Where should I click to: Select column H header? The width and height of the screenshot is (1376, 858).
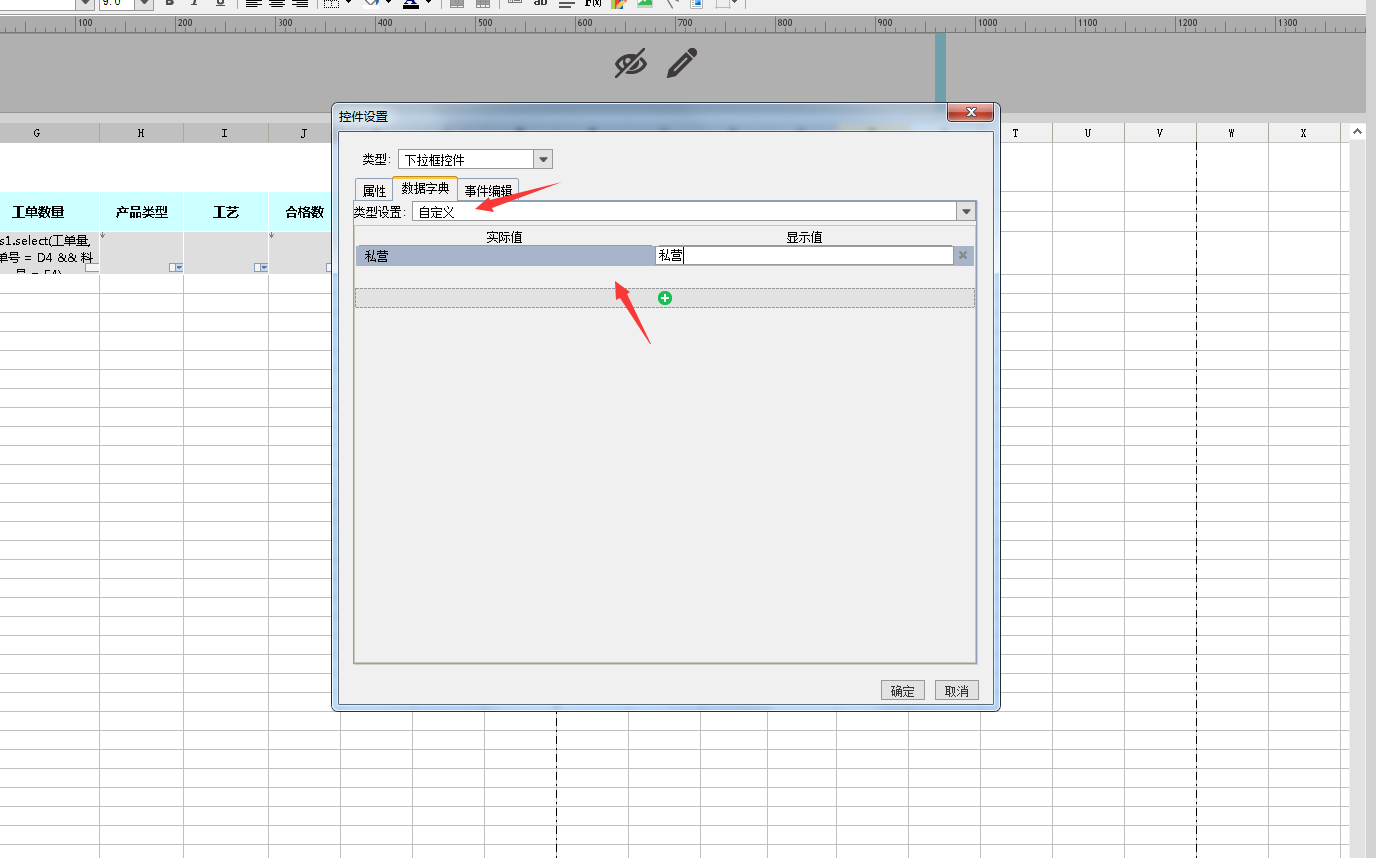(x=141, y=133)
